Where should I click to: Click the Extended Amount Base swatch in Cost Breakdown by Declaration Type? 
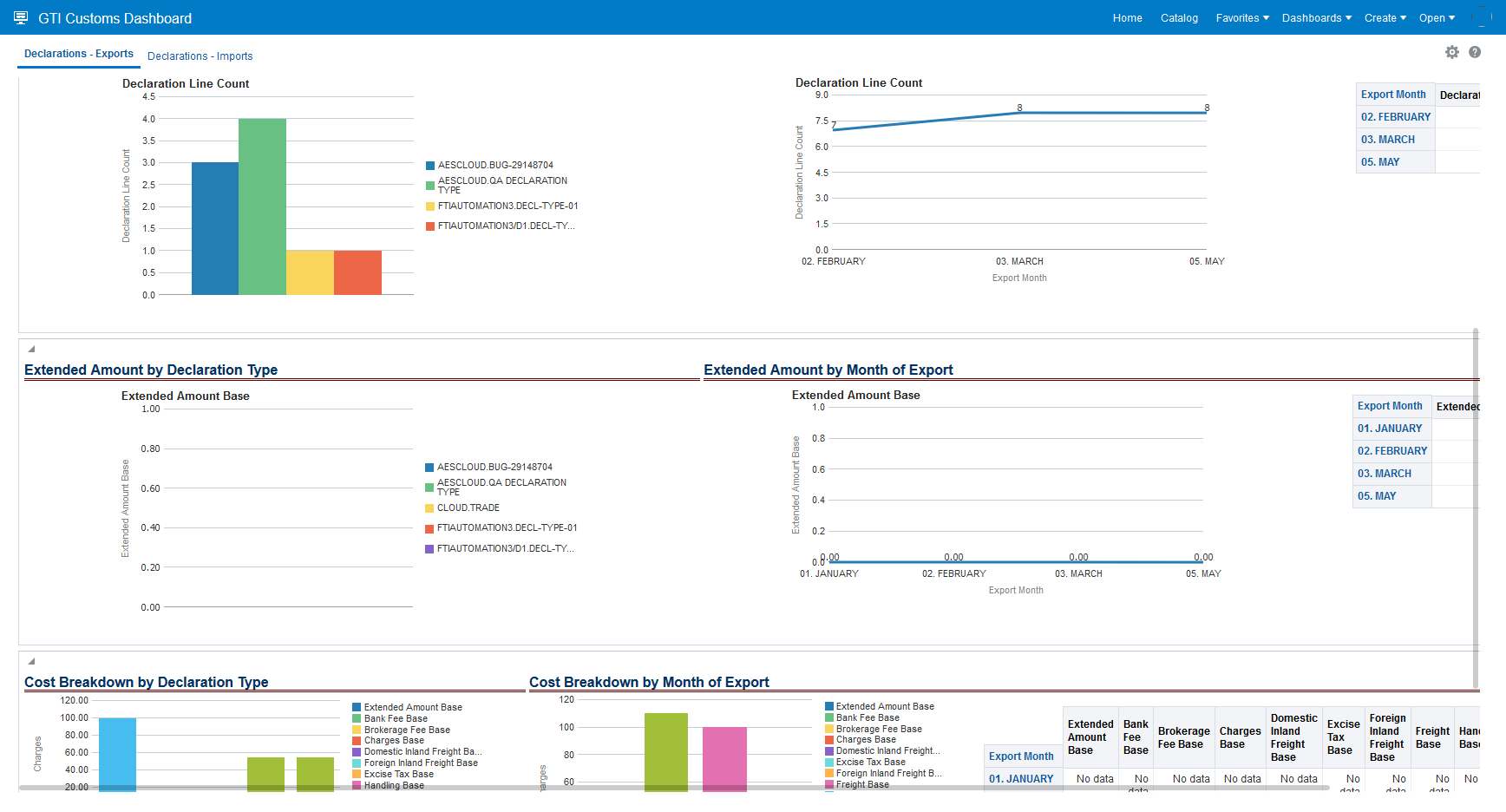click(357, 708)
